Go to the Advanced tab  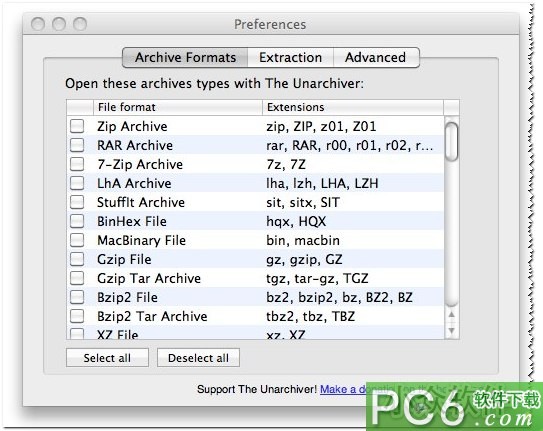click(376, 57)
